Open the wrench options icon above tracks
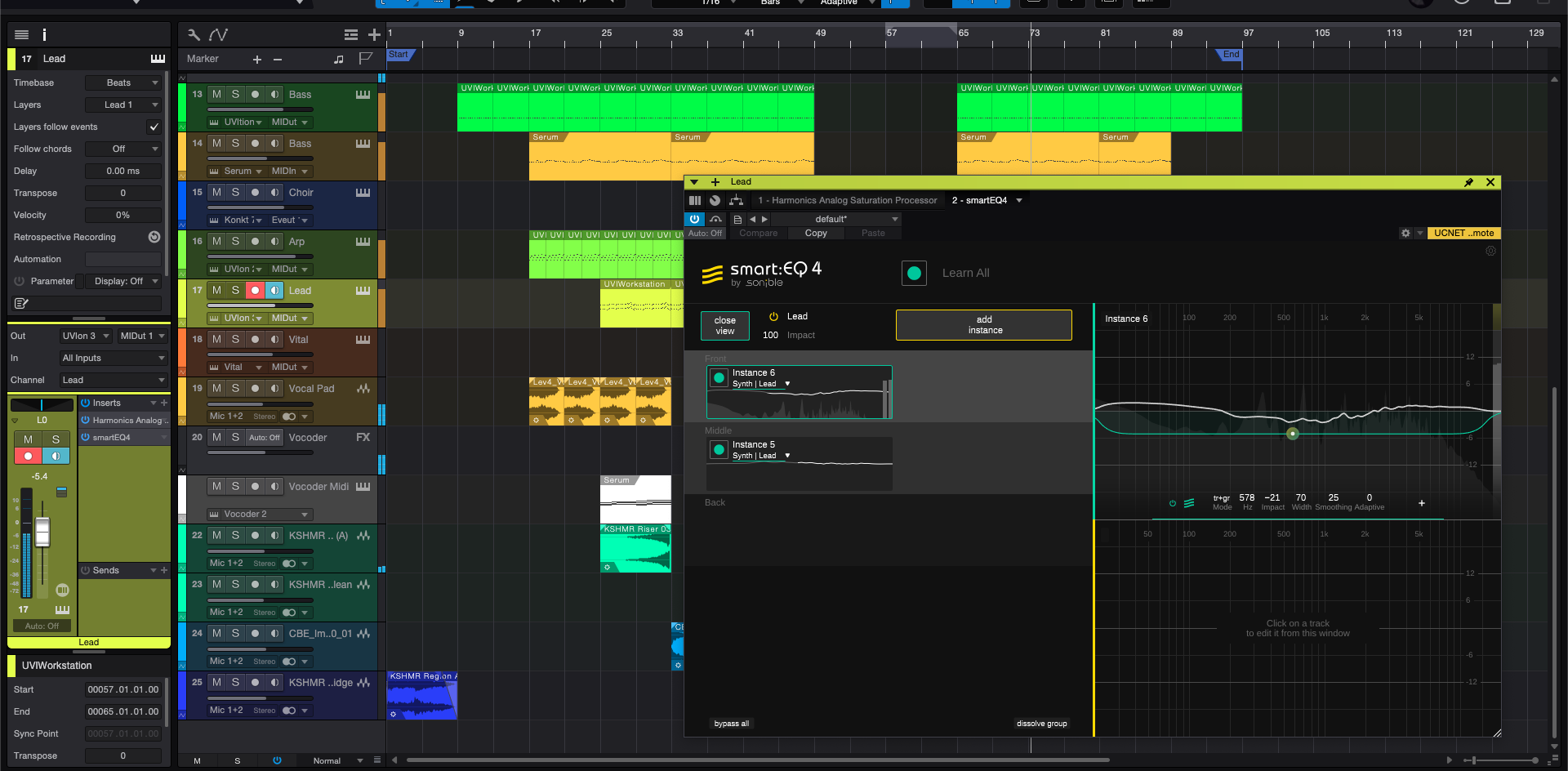Screen dimensions: 1568x771 (x=194, y=34)
